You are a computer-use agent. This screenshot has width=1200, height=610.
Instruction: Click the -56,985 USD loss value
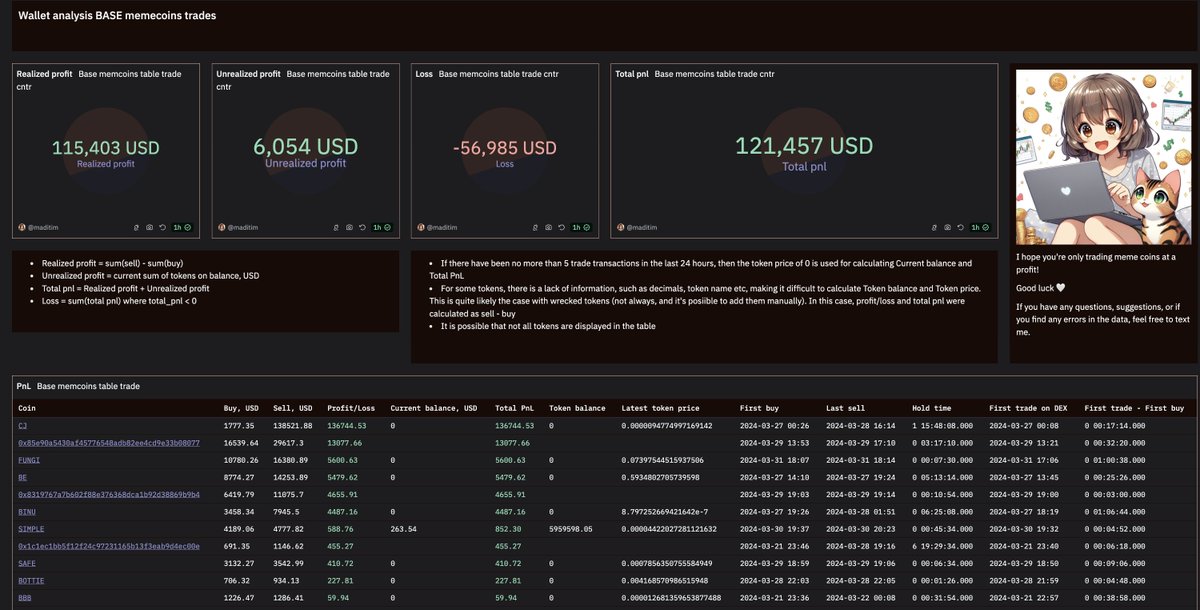tap(505, 148)
